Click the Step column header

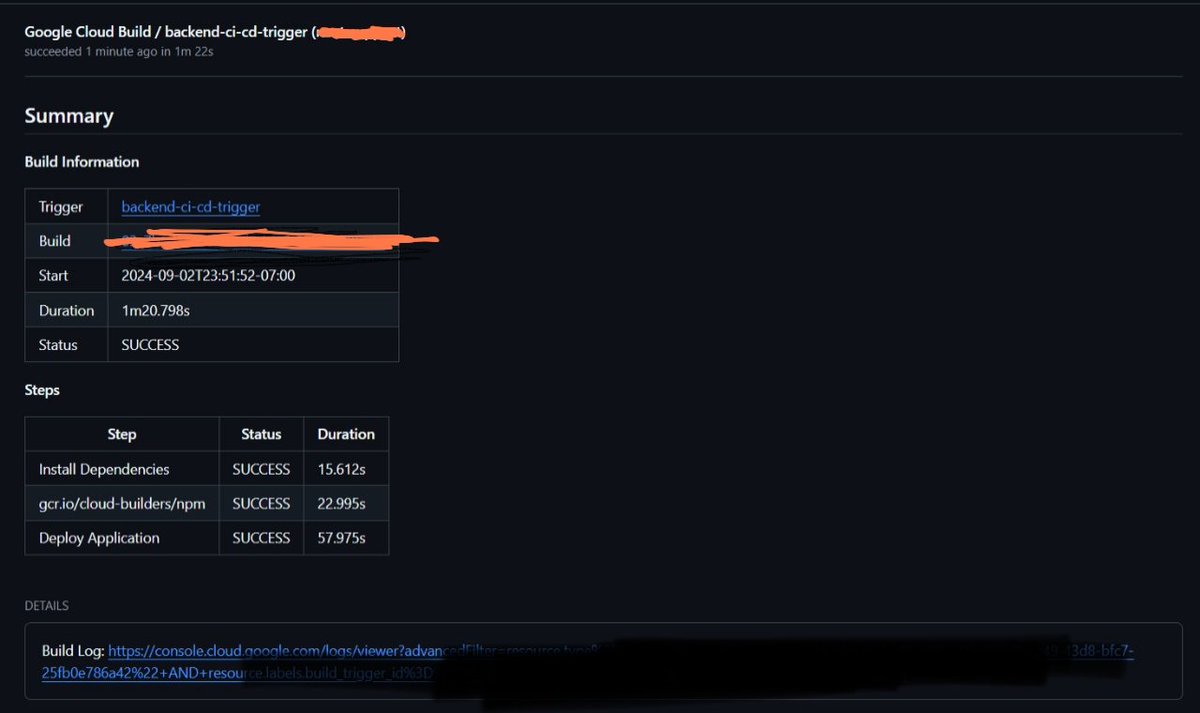coord(122,435)
